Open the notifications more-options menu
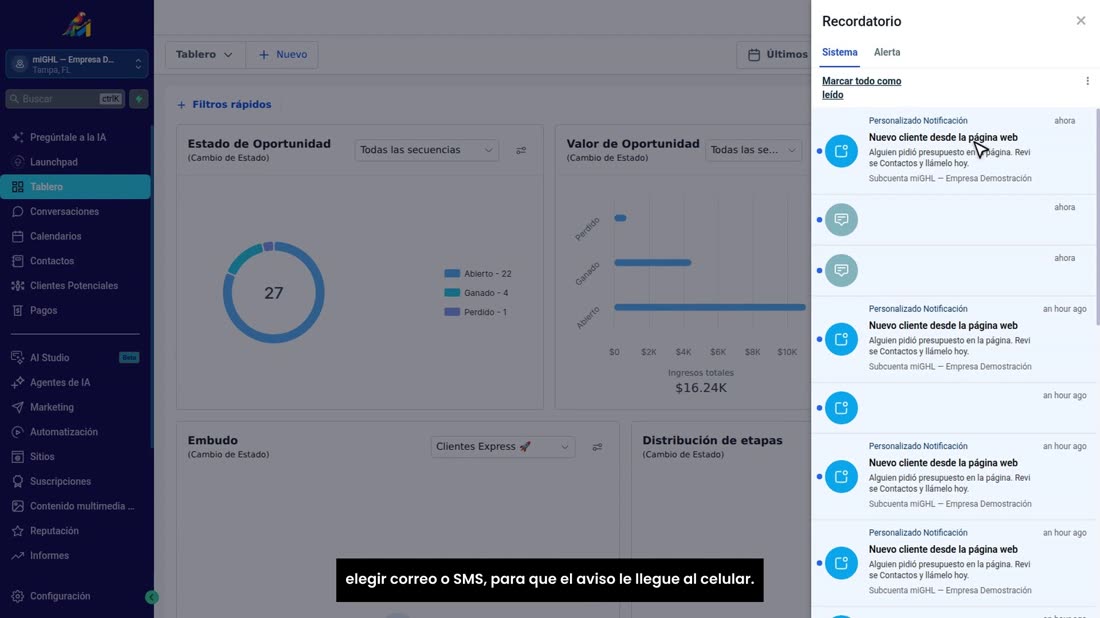 coord(1087,81)
